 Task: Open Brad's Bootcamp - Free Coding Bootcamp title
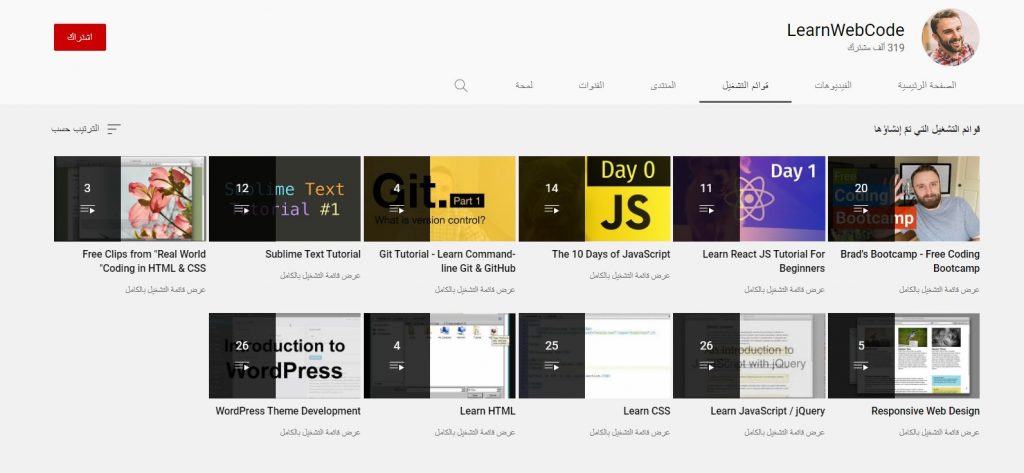click(910, 261)
